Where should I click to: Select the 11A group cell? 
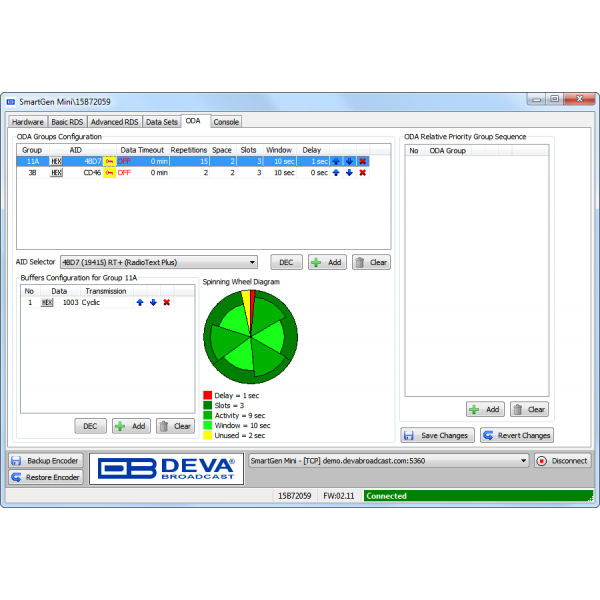tap(33, 161)
